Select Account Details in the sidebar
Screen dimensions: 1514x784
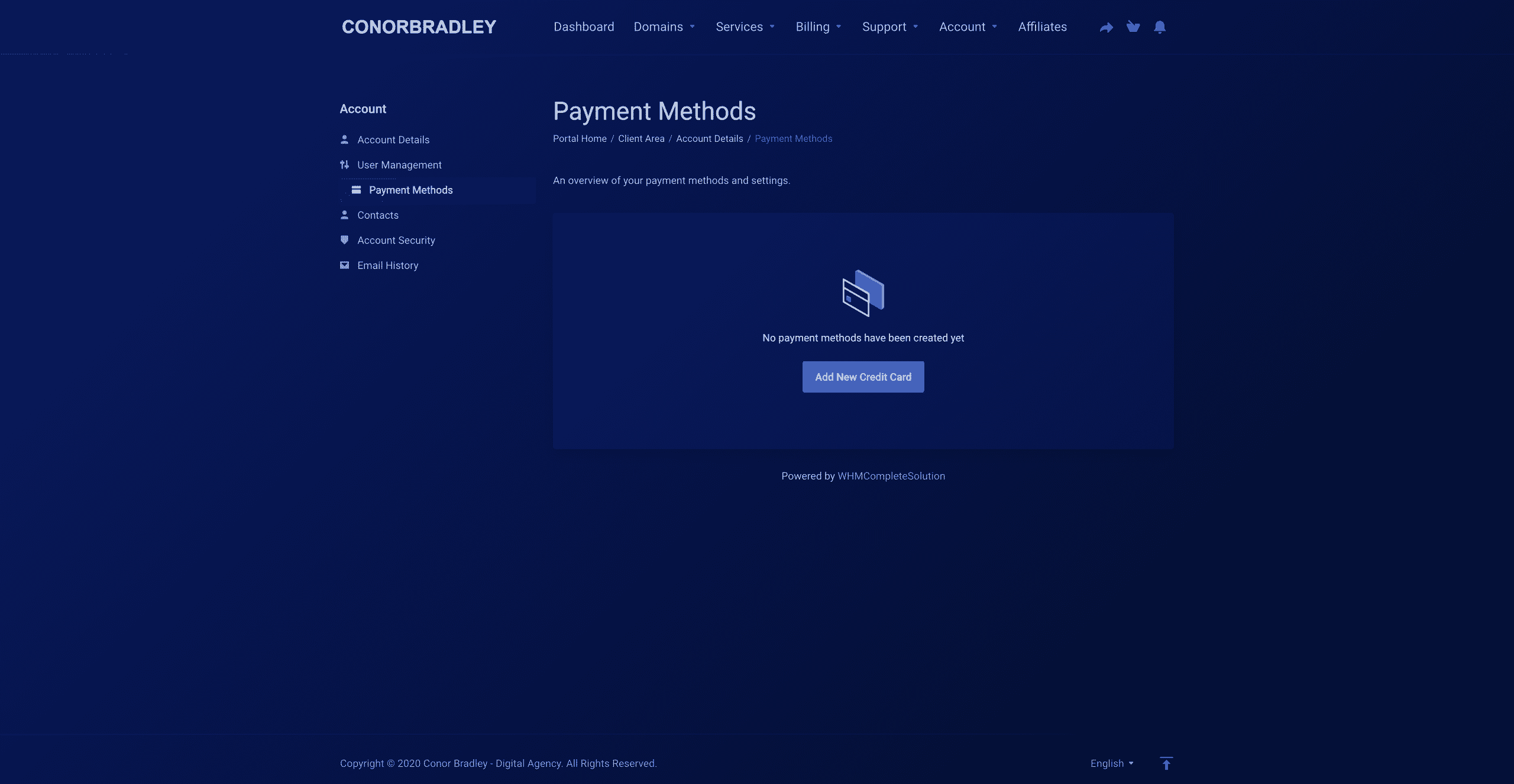(x=393, y=140)
